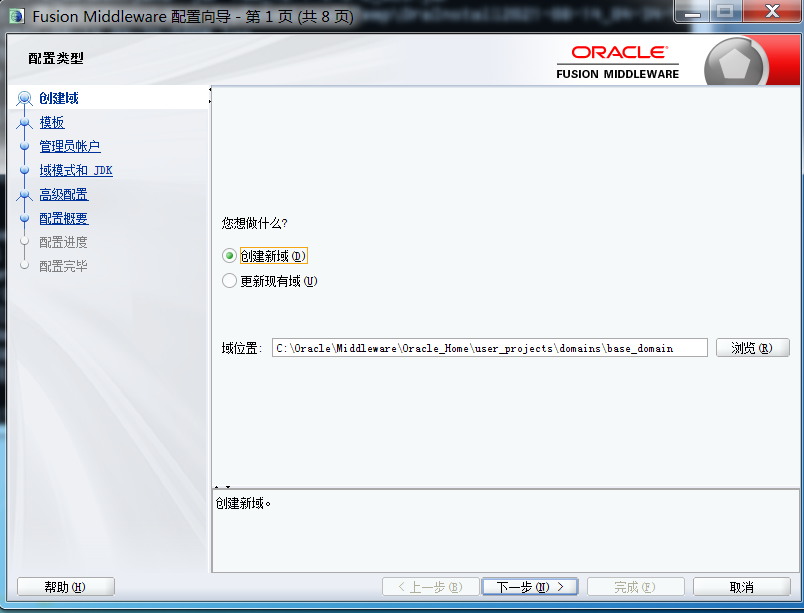Open the 浏览 browse button
Viewport: 804px width, 613px height.
coord(752,348)
